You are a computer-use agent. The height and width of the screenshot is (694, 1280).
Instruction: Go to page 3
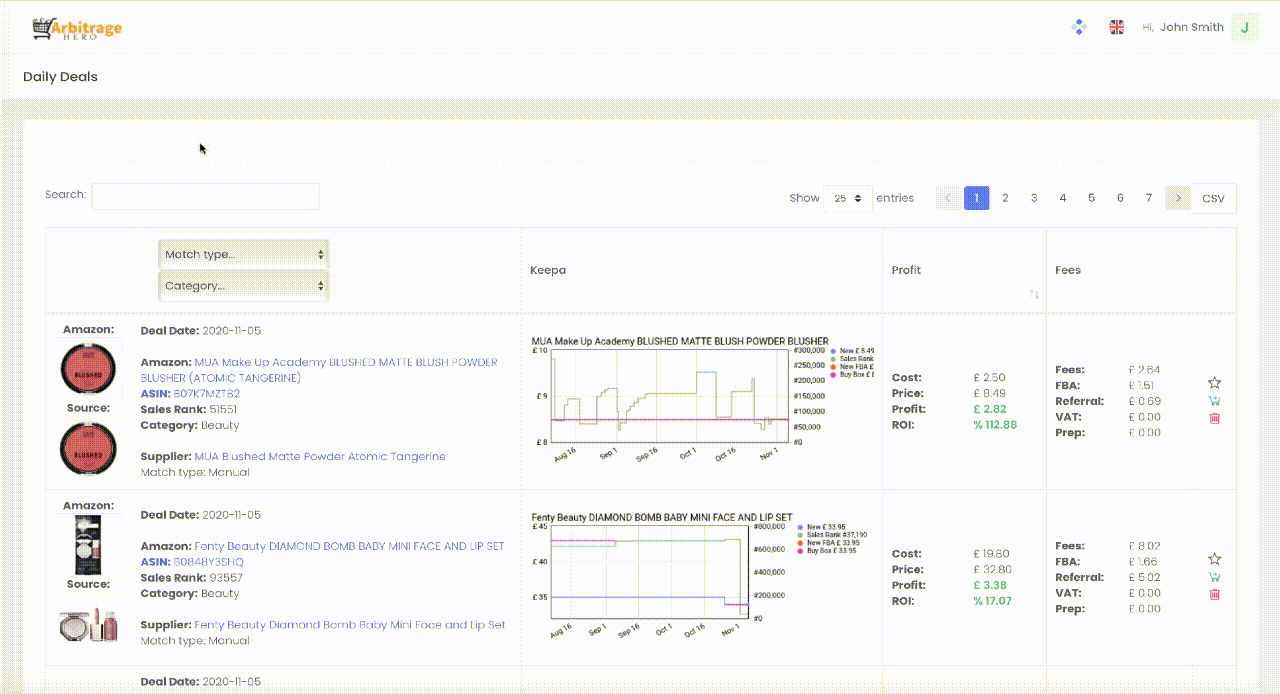coord(1034,198)
